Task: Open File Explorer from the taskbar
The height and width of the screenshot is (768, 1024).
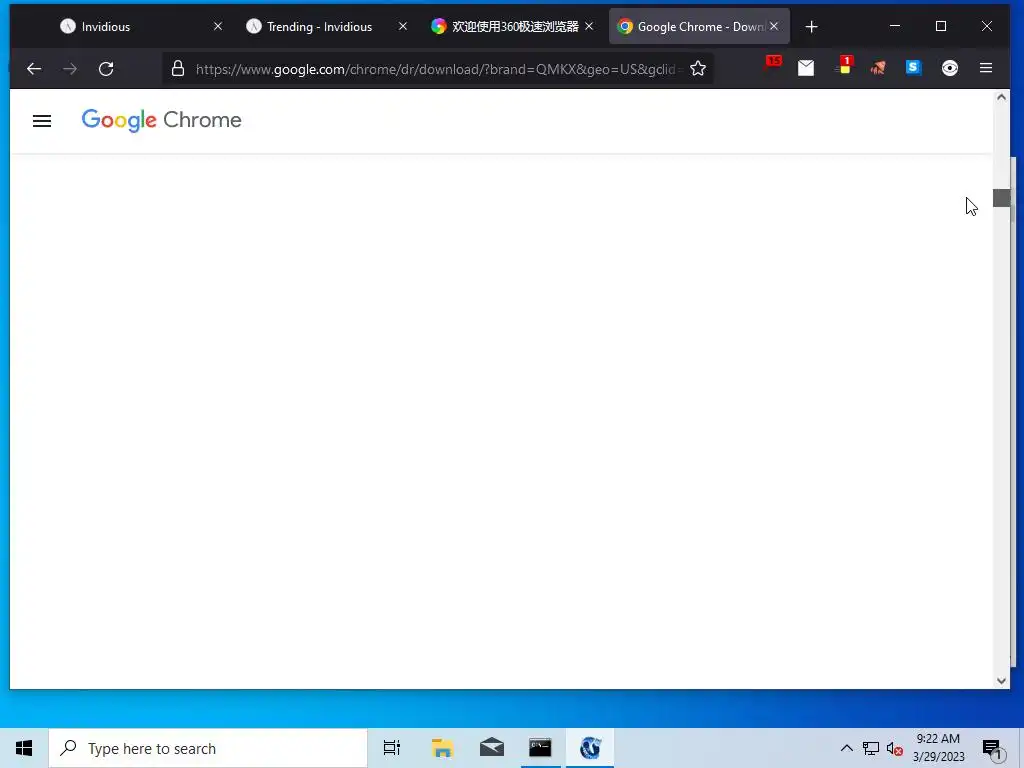Action: (x=442, y=748)
